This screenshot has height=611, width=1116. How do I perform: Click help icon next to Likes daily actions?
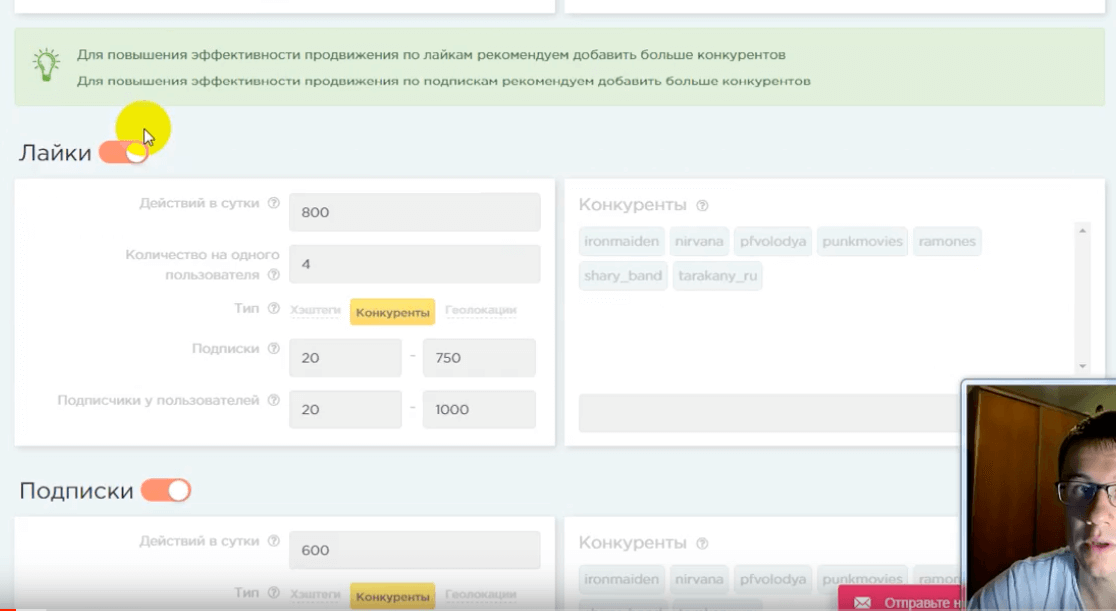[x=274, y=203]
